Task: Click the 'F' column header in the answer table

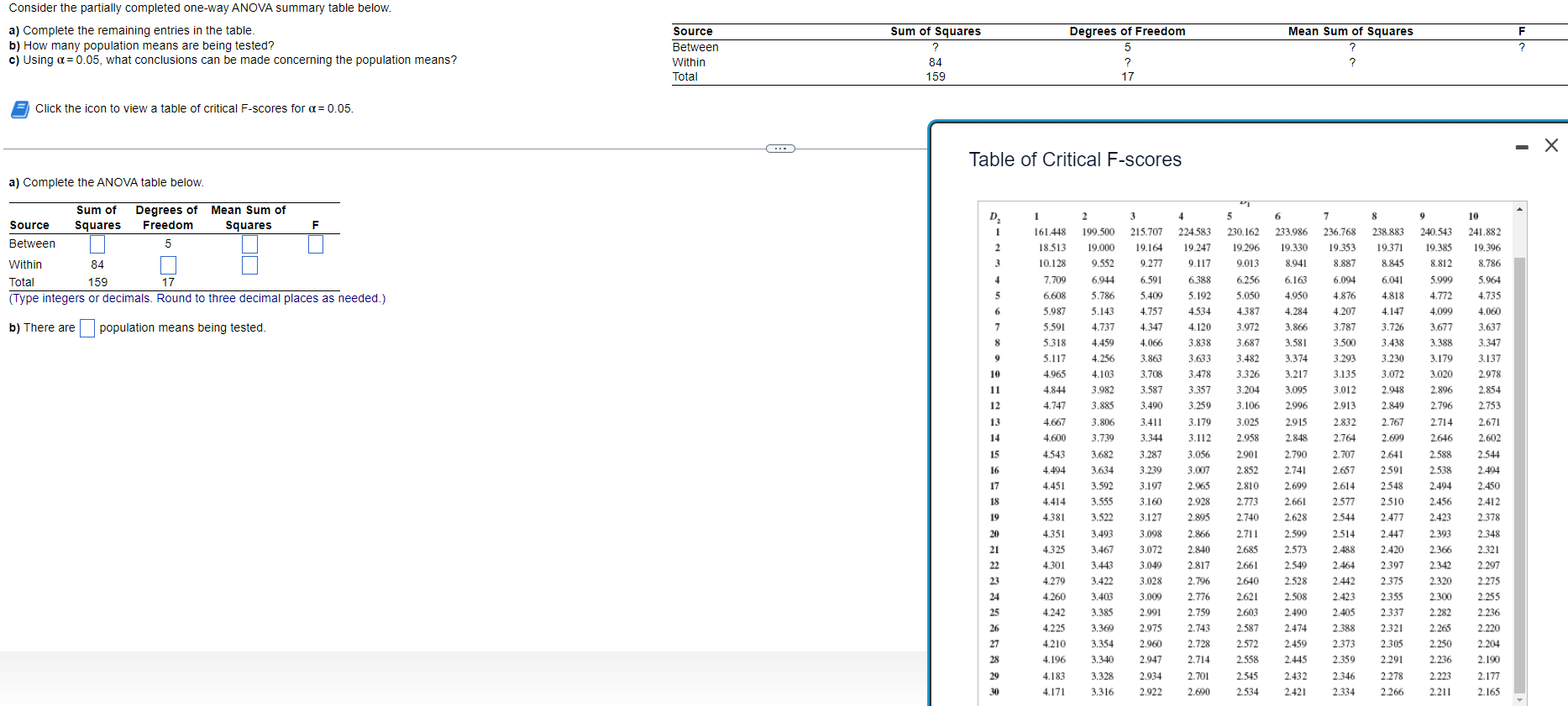Action: 316,226
